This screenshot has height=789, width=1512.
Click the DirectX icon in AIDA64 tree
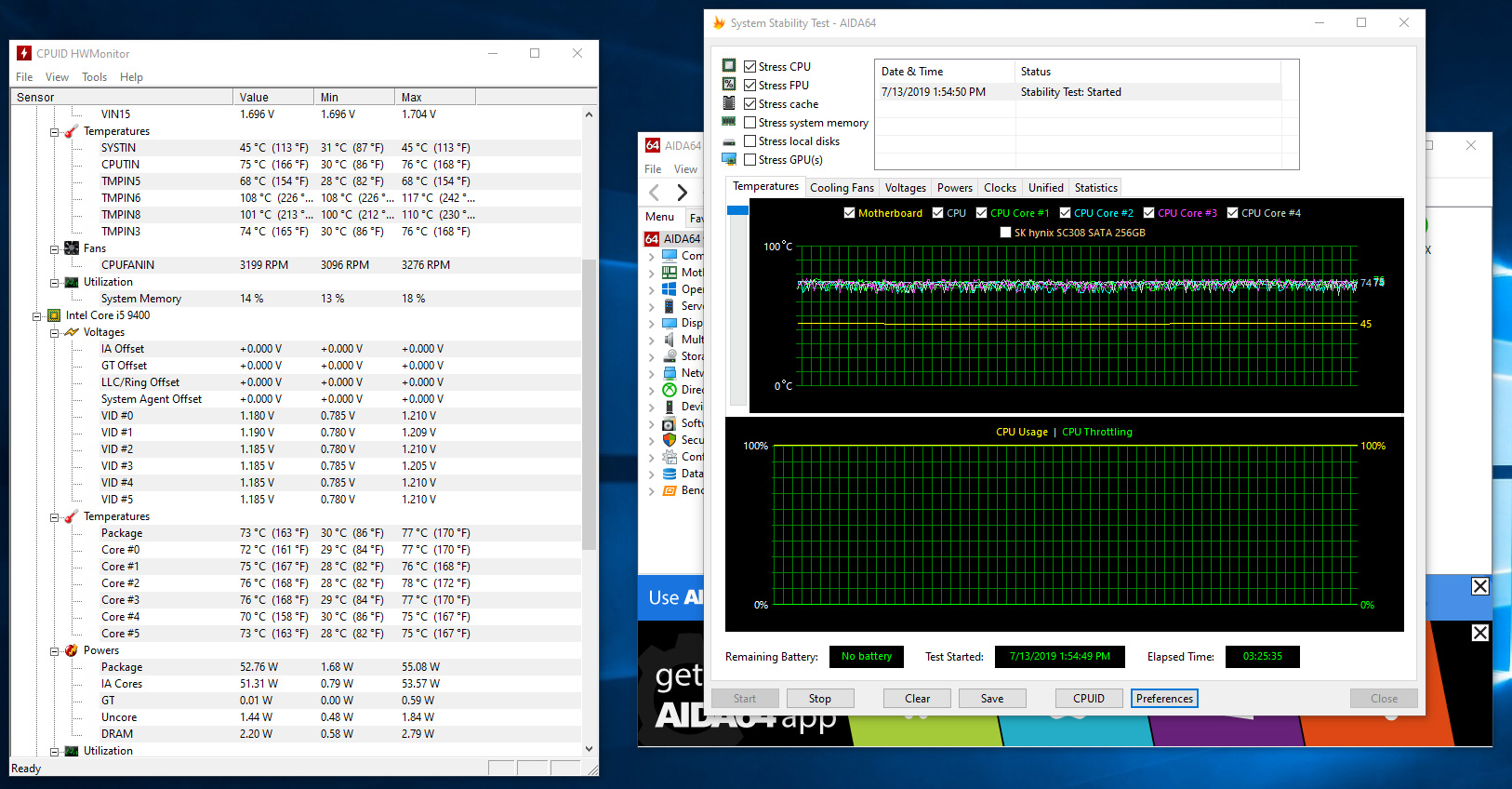pos(670,390)
